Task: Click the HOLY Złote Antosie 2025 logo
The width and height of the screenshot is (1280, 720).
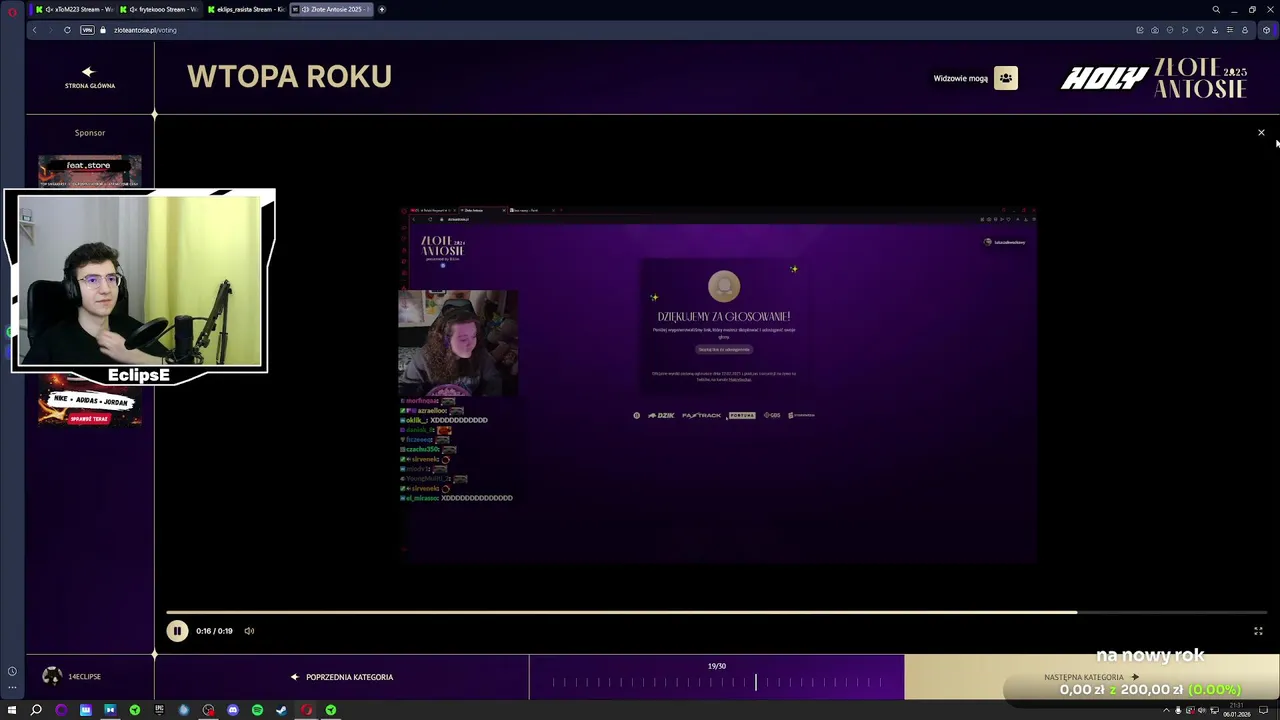Action: tap(1154, 78)
